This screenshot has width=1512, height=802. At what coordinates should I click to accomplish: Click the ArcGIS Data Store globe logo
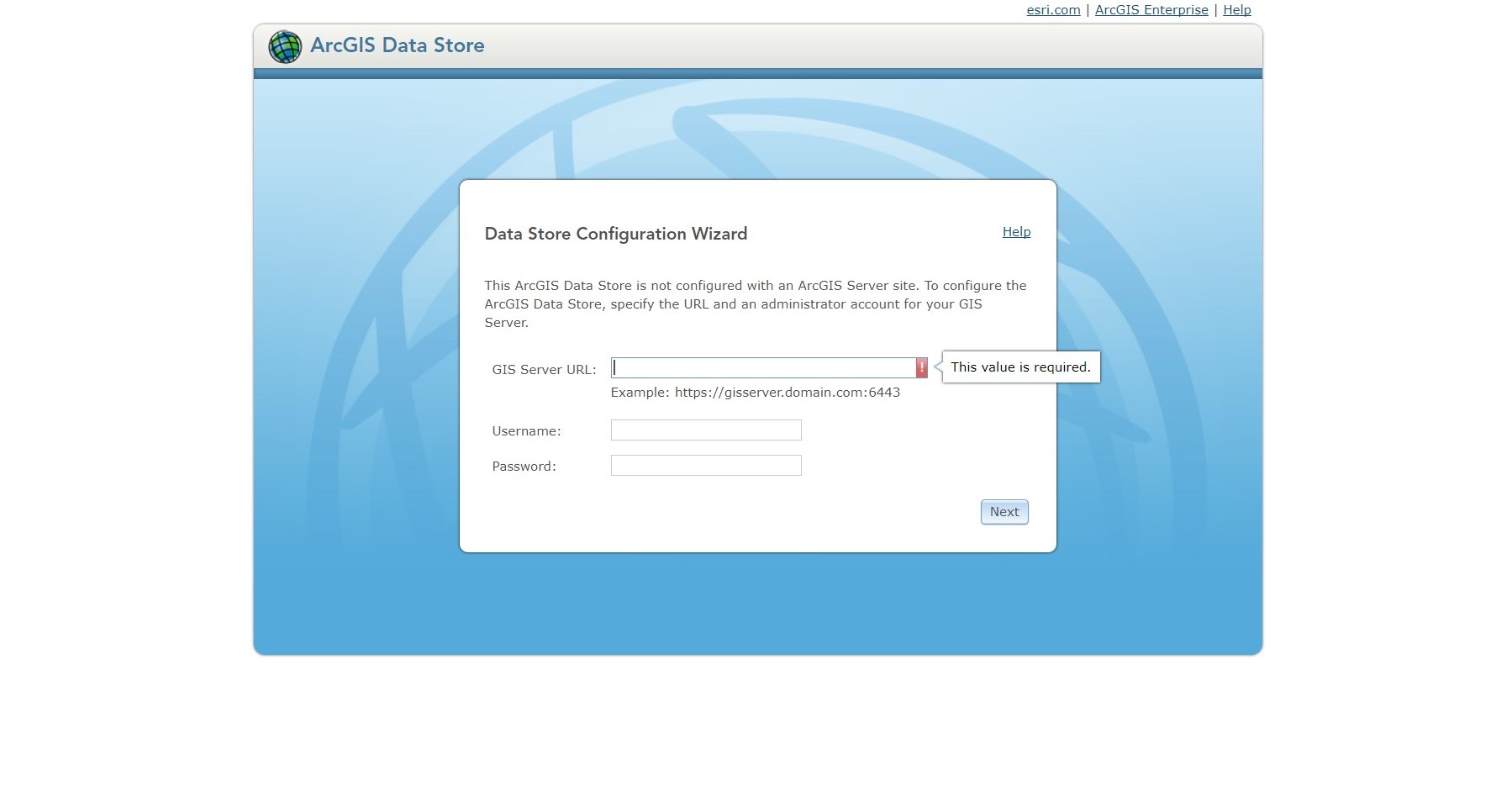point(285,47)
